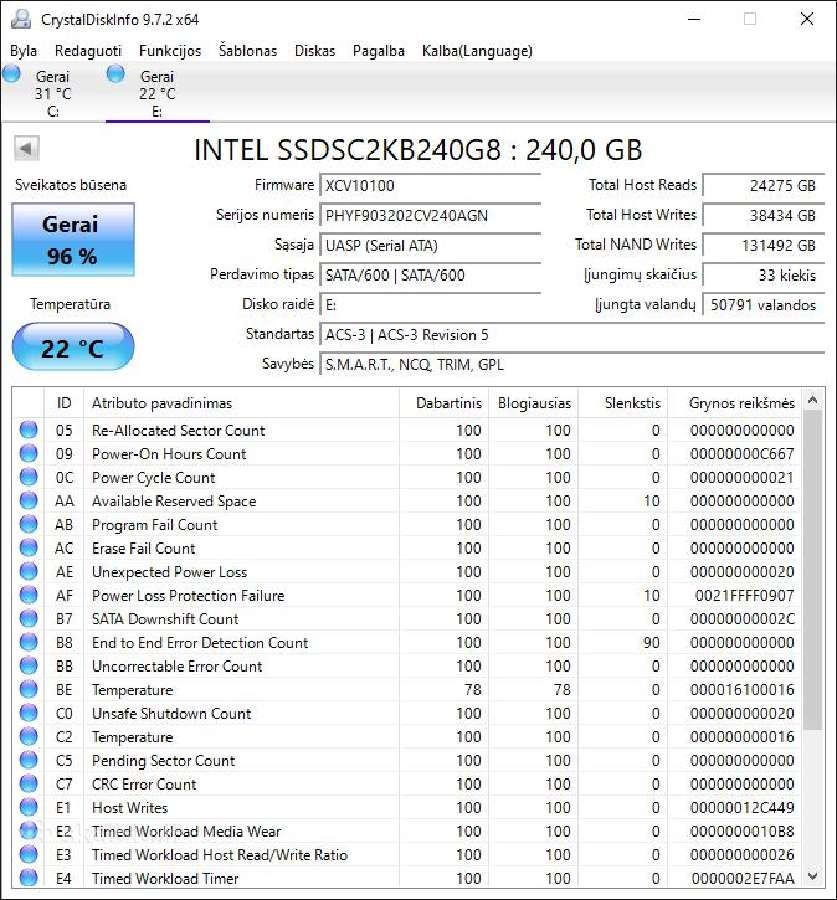Click status orb for attribute C2 Temperature

click(x=28, y=736)
